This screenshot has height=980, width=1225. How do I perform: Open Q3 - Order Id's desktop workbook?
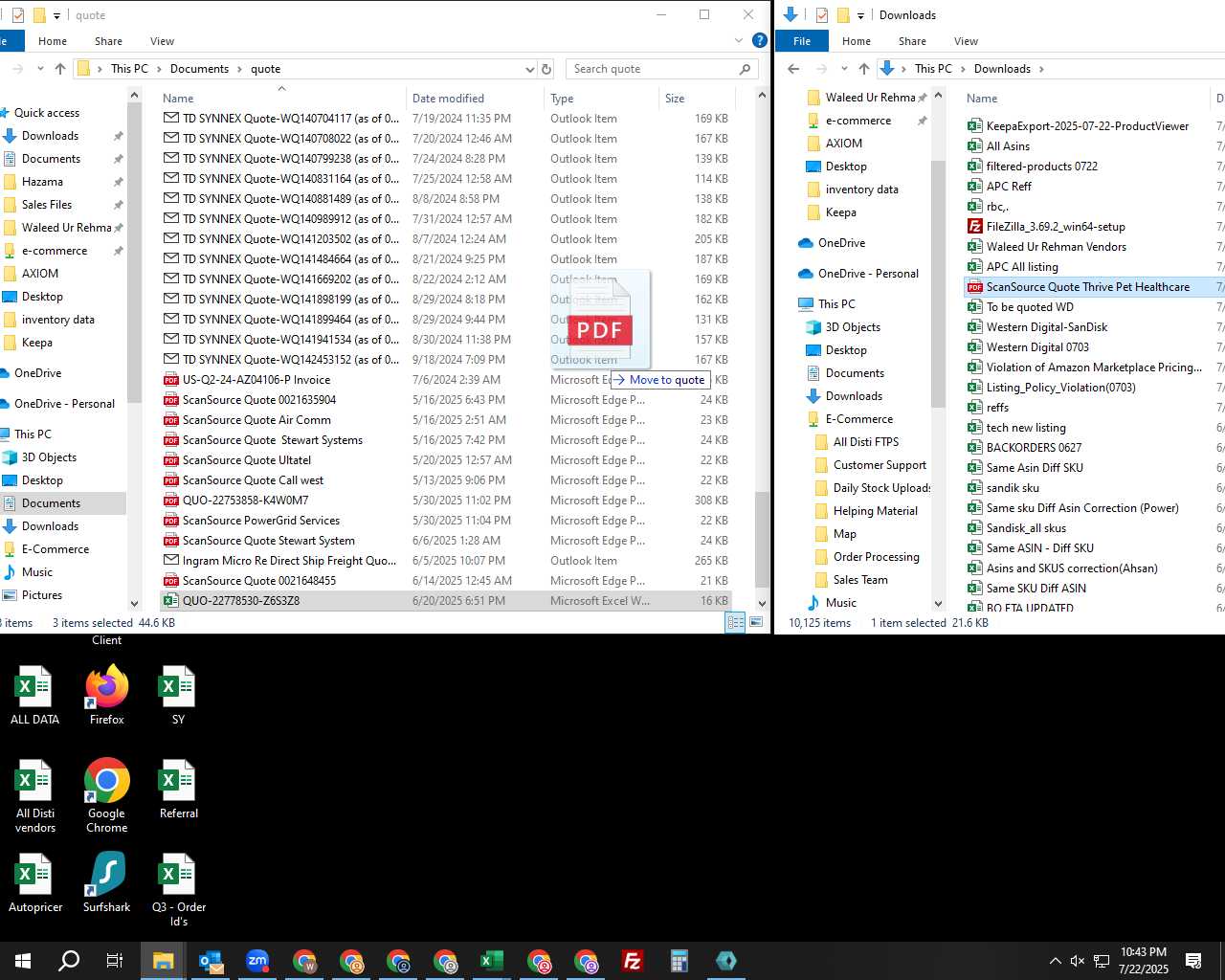[178, 890]
